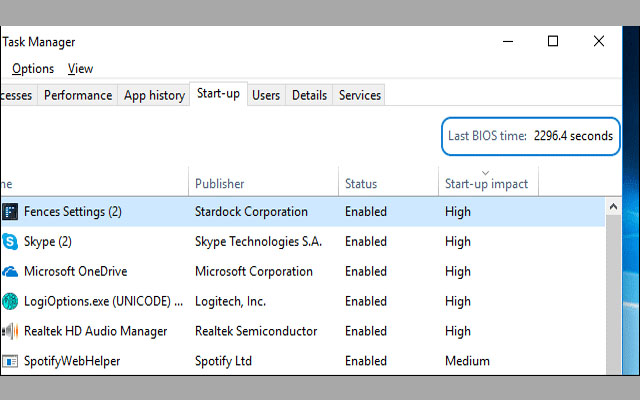Switch to the App history tab

tap(154, 95)
